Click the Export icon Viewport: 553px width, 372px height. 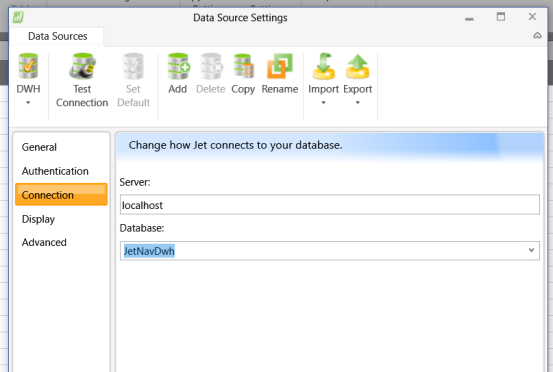click(358, 66)
